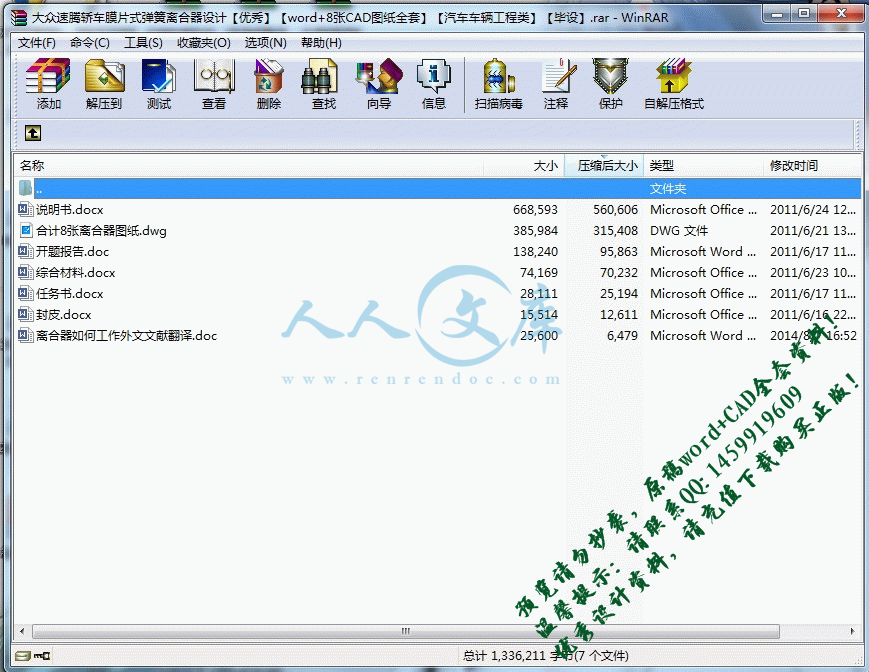Click the Word icon beside 开题报告.doc
This screenshot has height=672, width=869.
tap(25, 252)
